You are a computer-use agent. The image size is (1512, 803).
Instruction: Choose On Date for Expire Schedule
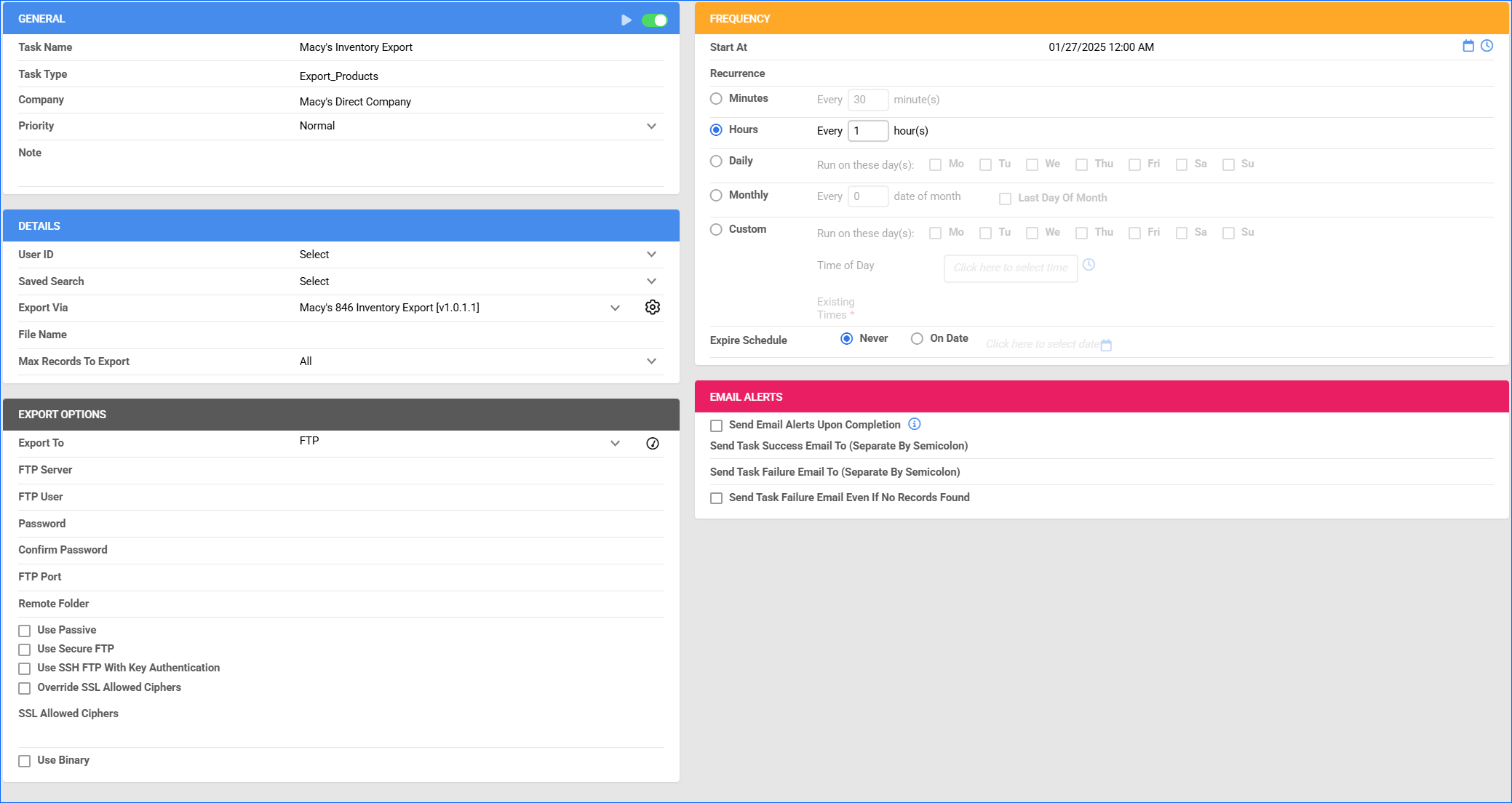click(917, 338)
